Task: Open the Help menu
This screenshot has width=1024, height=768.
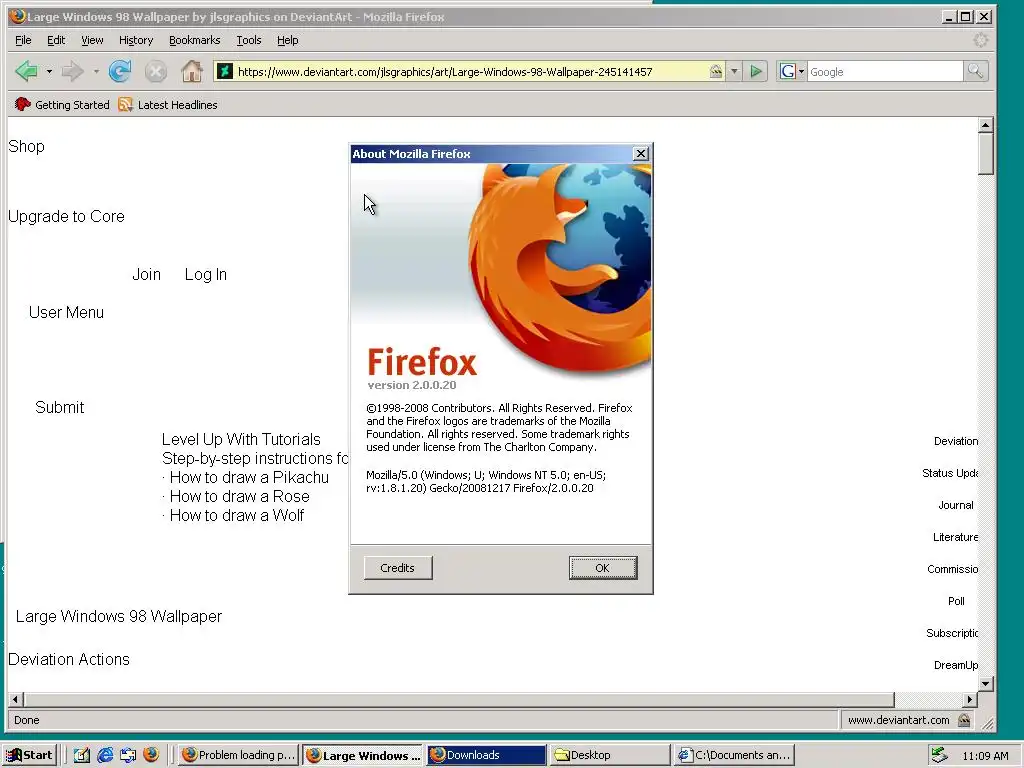Action: (x=287, y=40)
